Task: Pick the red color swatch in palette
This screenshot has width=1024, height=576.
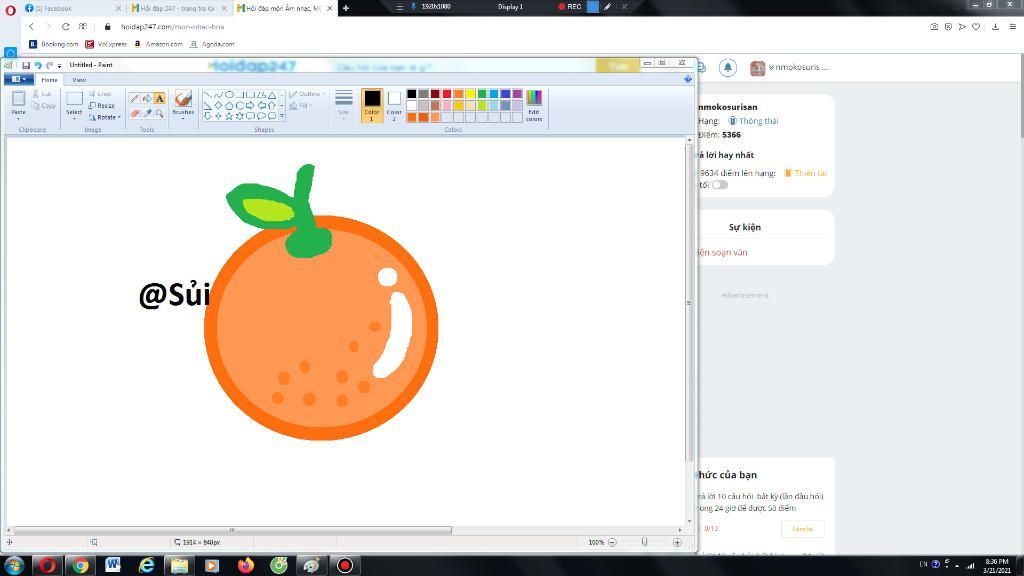Action: click(447, 94)
